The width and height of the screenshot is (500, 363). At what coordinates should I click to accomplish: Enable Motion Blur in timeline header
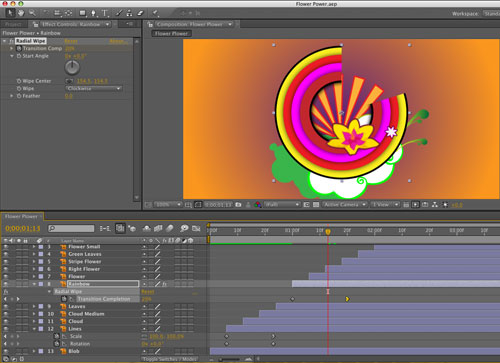tap(170, 228)
